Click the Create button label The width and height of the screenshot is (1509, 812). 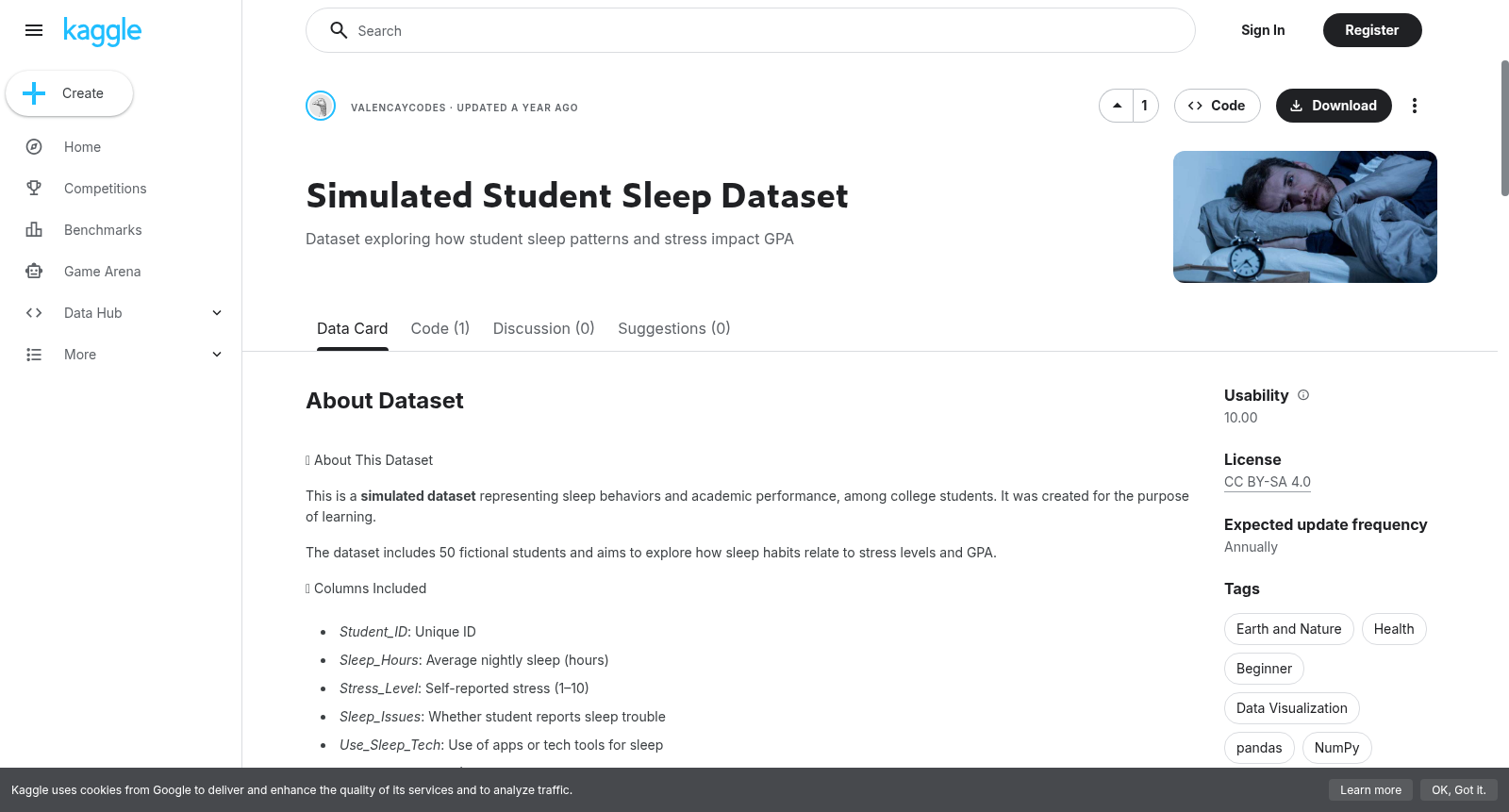pos(83,93)
